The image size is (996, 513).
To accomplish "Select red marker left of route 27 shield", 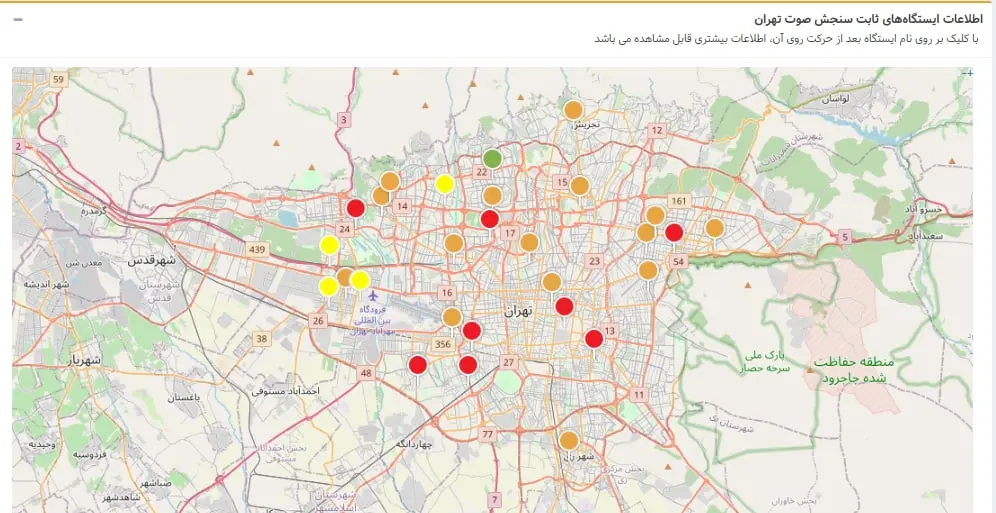I will [468, 365].
